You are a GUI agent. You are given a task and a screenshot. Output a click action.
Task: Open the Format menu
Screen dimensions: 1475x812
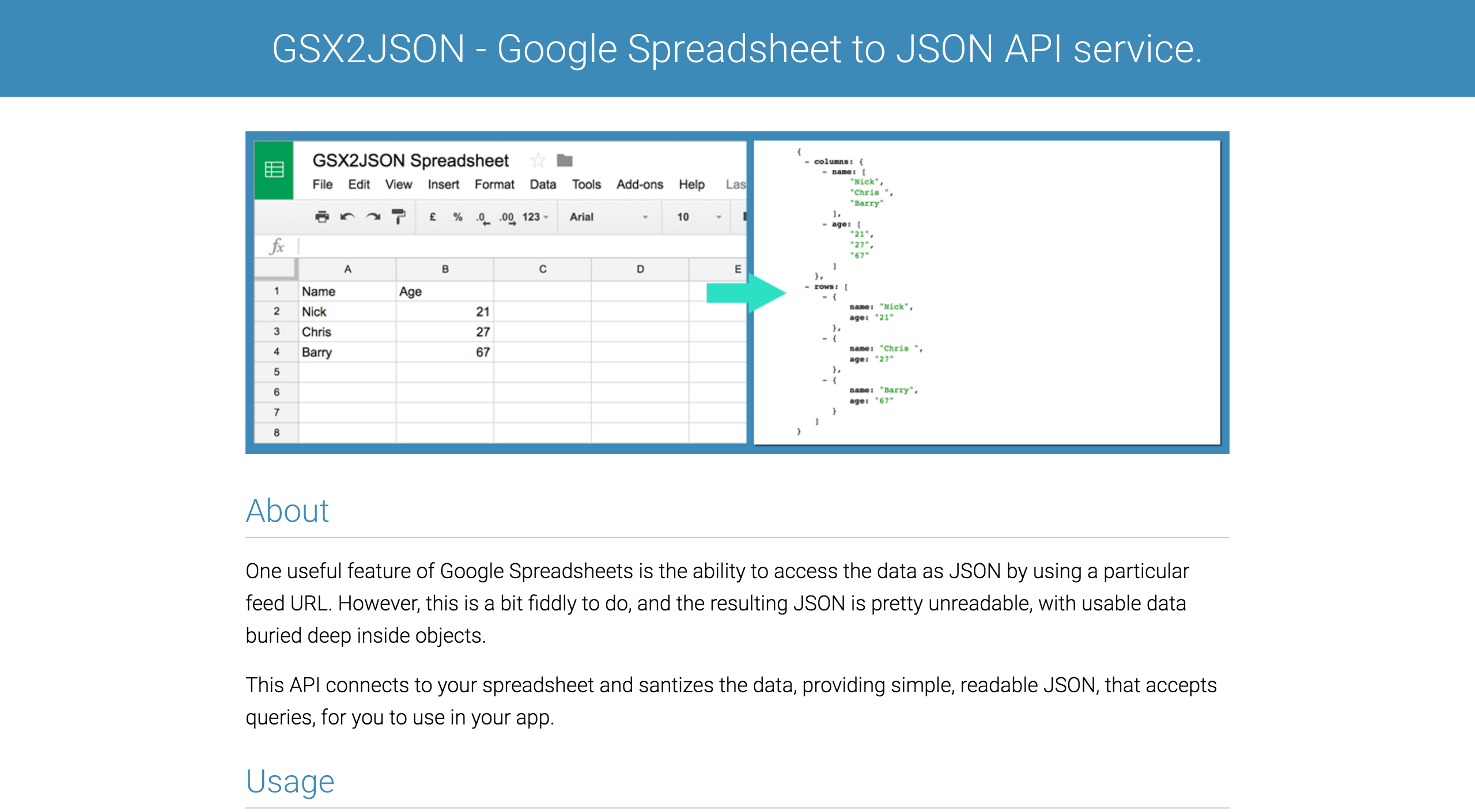tap(494, 184)
